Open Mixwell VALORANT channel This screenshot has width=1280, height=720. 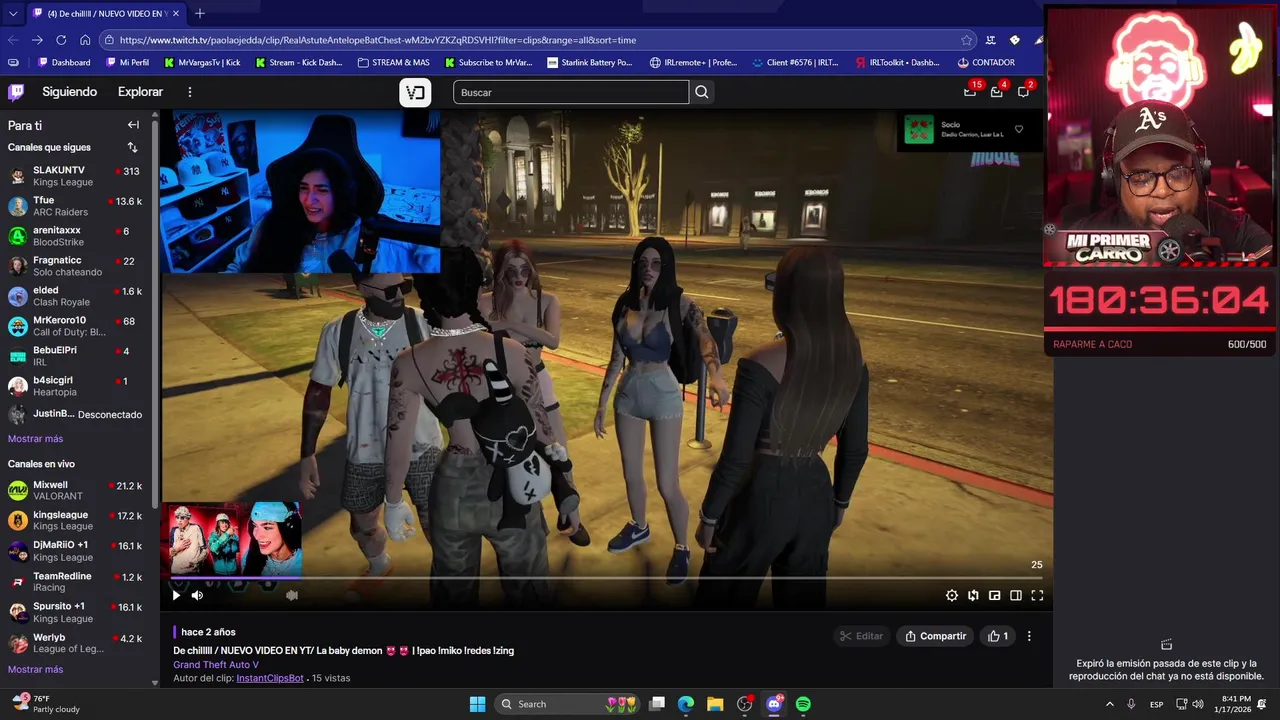tap(76, 490)
